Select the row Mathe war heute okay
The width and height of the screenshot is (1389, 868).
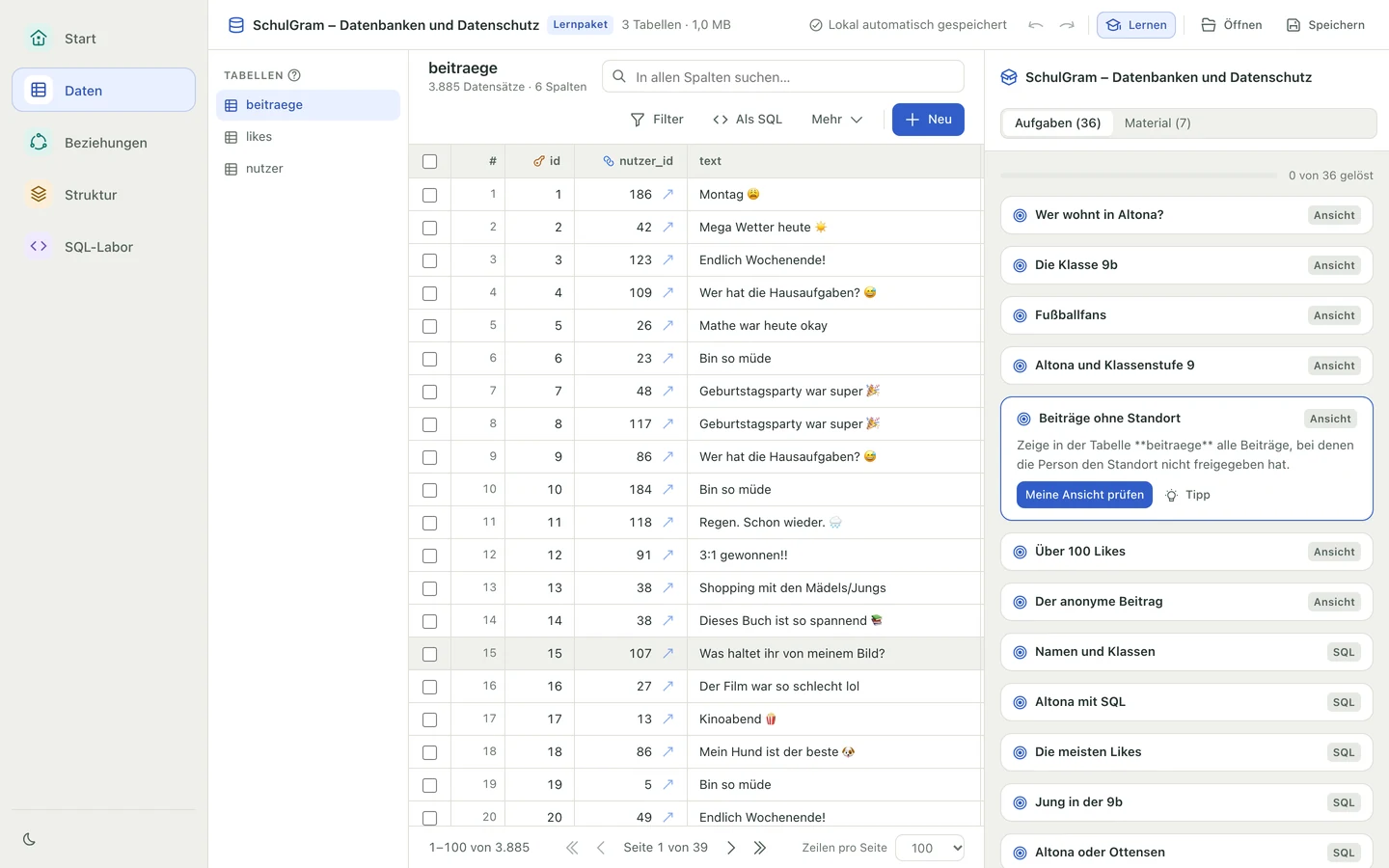pyautogui.click(x=430, y=326)
